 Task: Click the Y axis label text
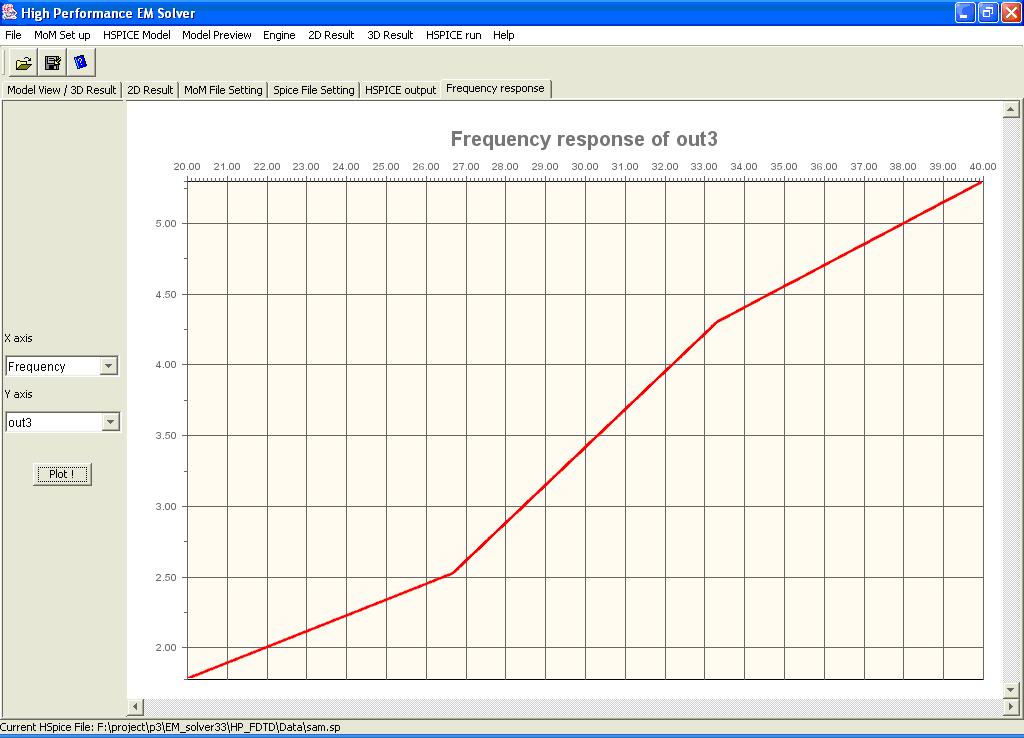(x=18, y=394)
